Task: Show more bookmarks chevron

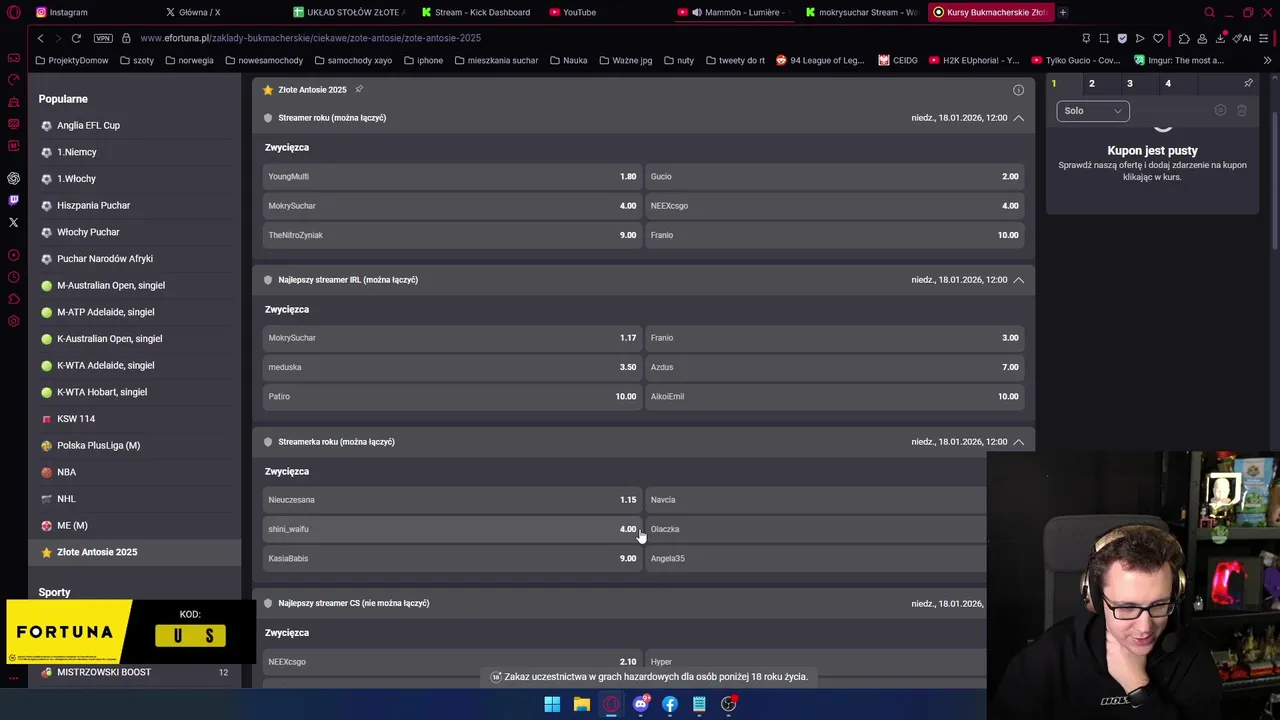Action: click(x=1267, y=60)
